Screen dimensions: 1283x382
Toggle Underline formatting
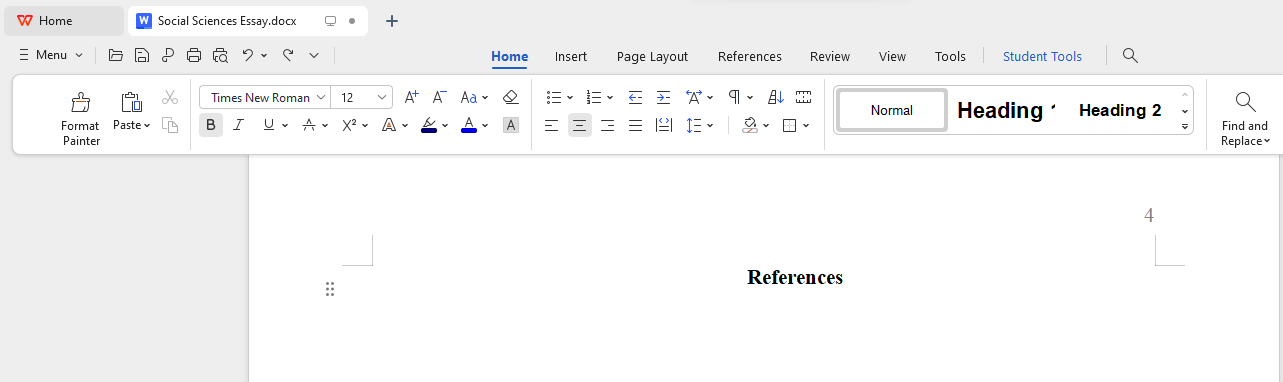tap(268, 125)
